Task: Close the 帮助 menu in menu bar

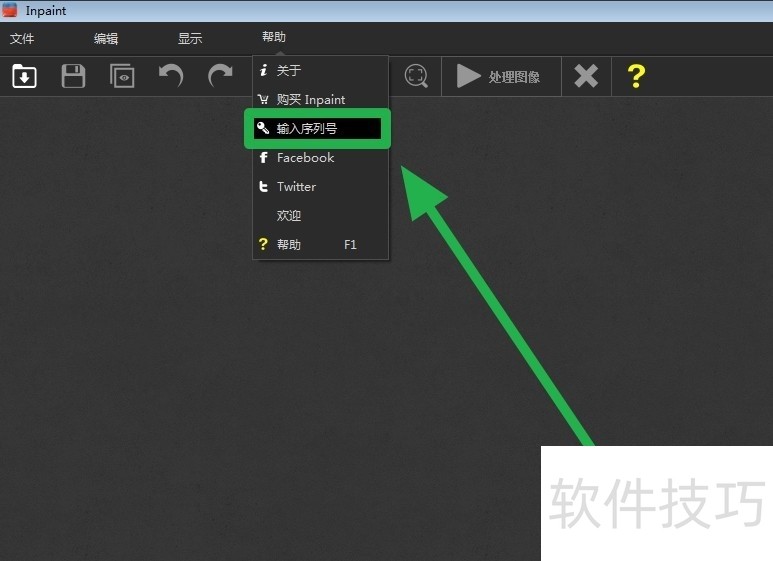Action: pos(274,37)
